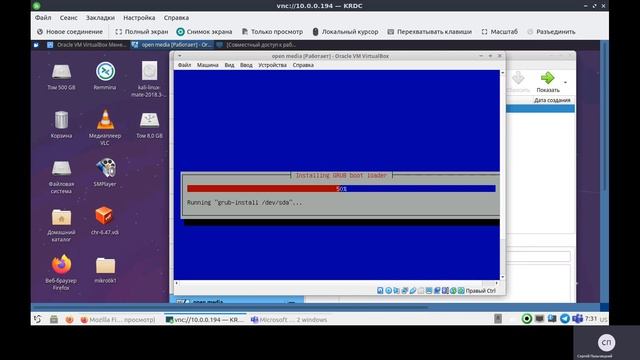Click the optical disk indicator in VM status bar
This screenshot has height=360, width=640.
(388, 291)
